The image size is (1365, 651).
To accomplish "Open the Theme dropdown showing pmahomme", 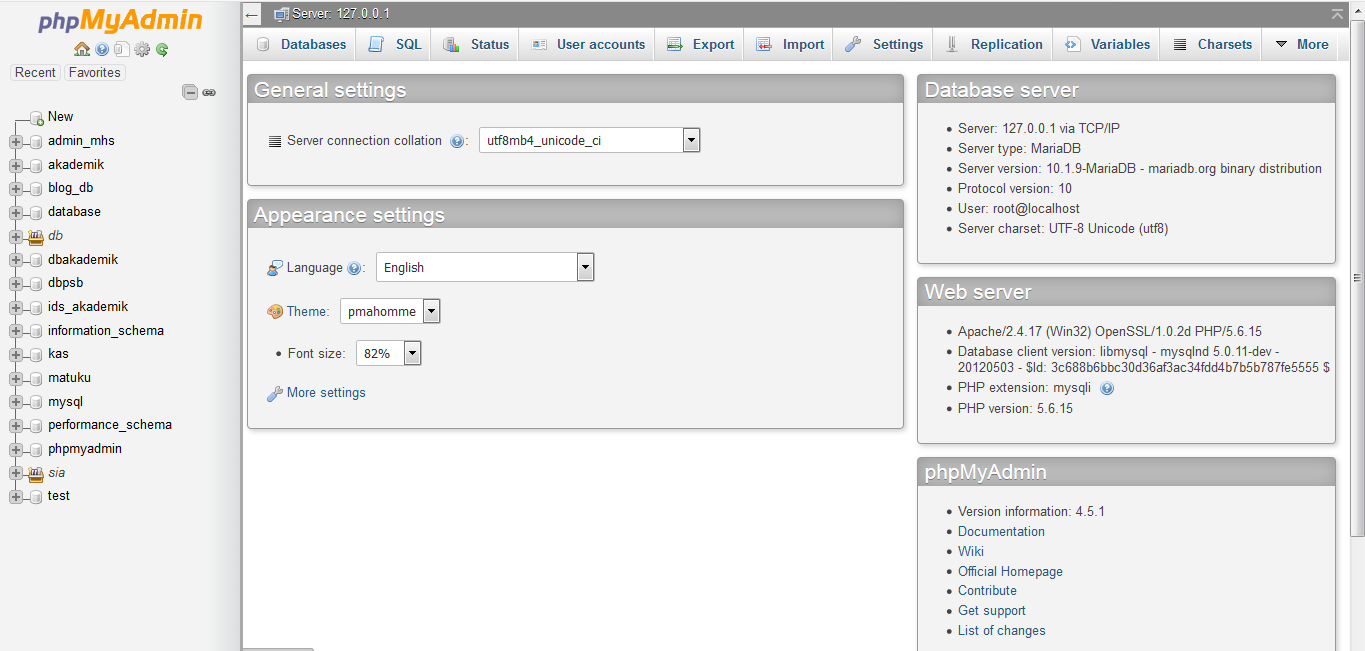I will tap(390, 312).
